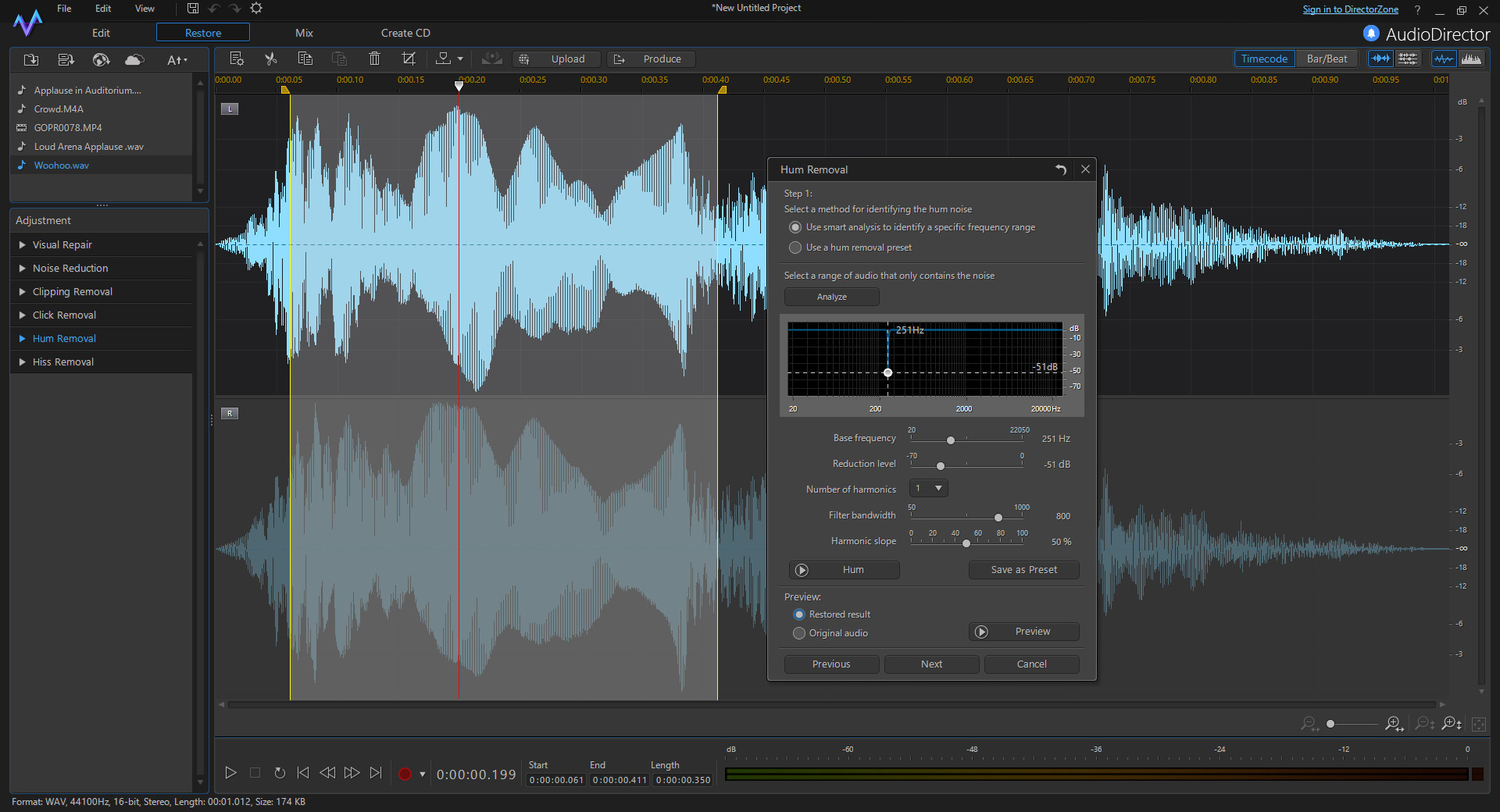Switch to multichannel mixer view icon

pos(1408,59)
